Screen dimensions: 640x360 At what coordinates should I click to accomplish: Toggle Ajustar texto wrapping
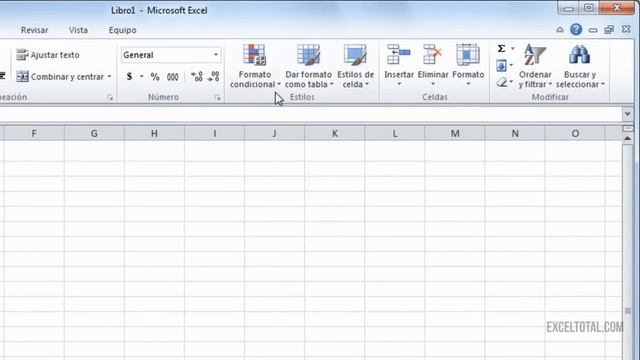coord(48,55)
